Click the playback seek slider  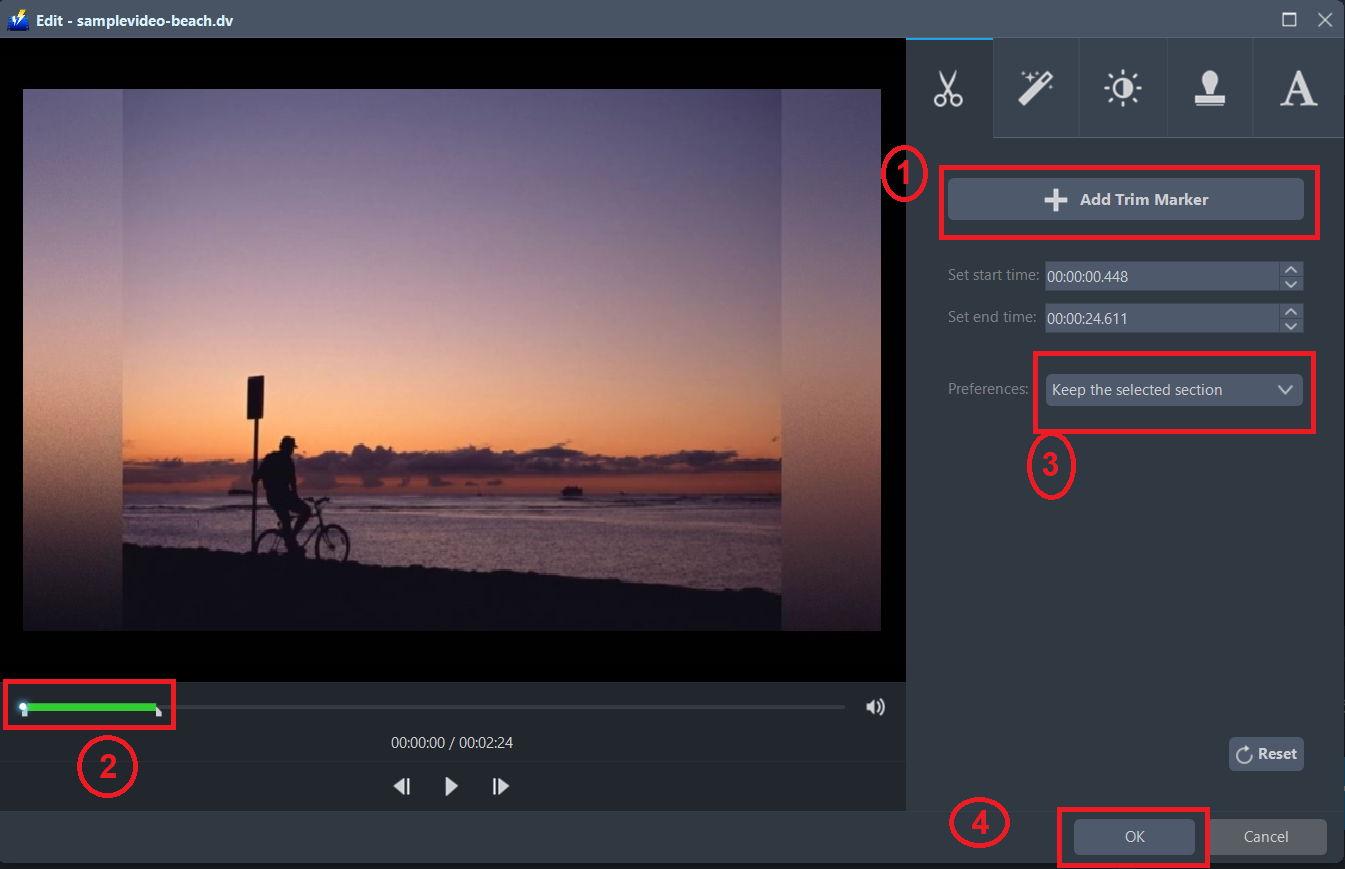click(500, 706)
